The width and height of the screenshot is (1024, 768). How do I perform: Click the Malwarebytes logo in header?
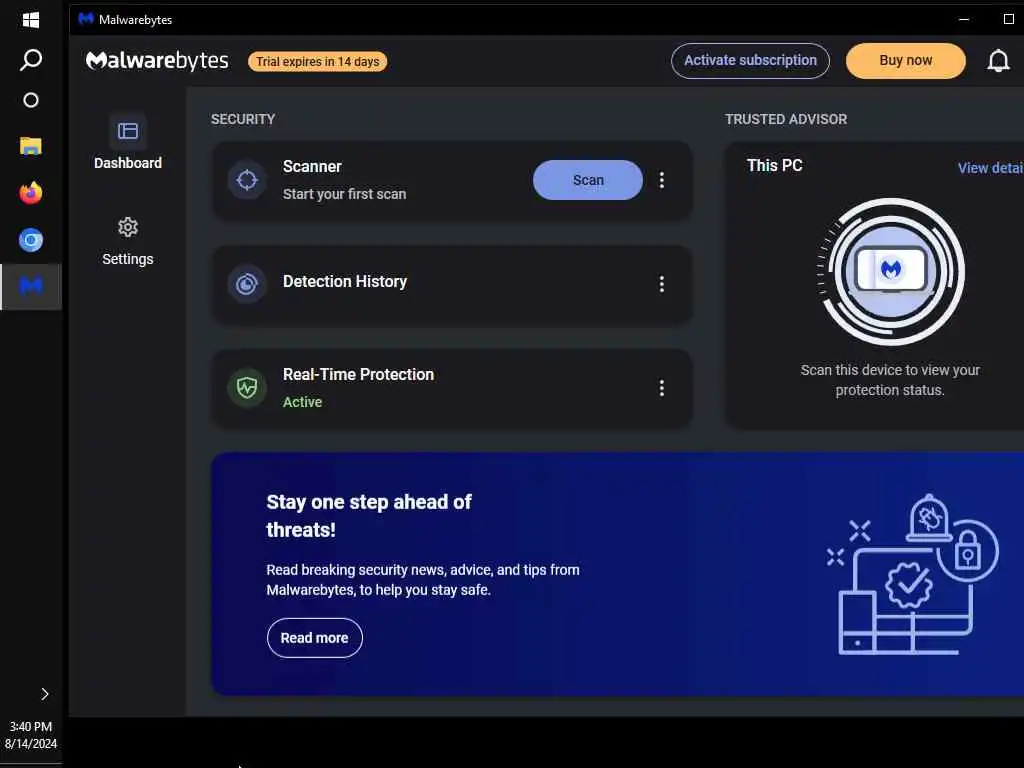coord(157,61)
